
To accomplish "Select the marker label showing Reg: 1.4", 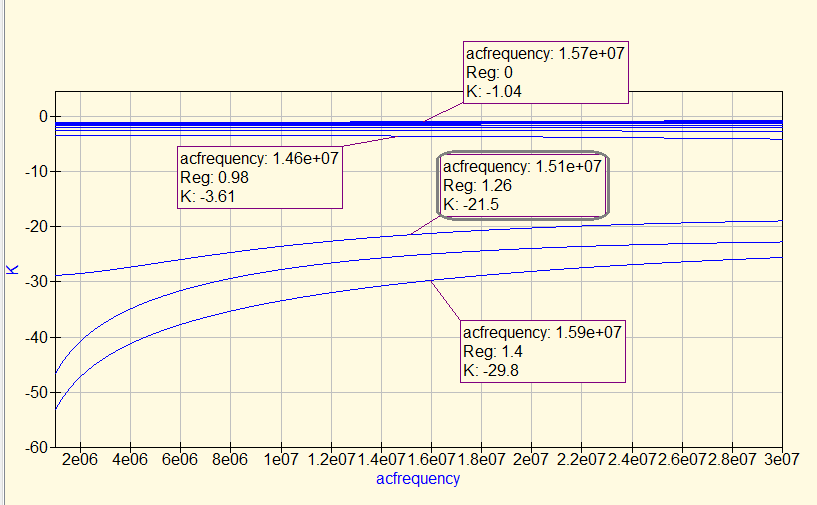I will click(542, 351).
